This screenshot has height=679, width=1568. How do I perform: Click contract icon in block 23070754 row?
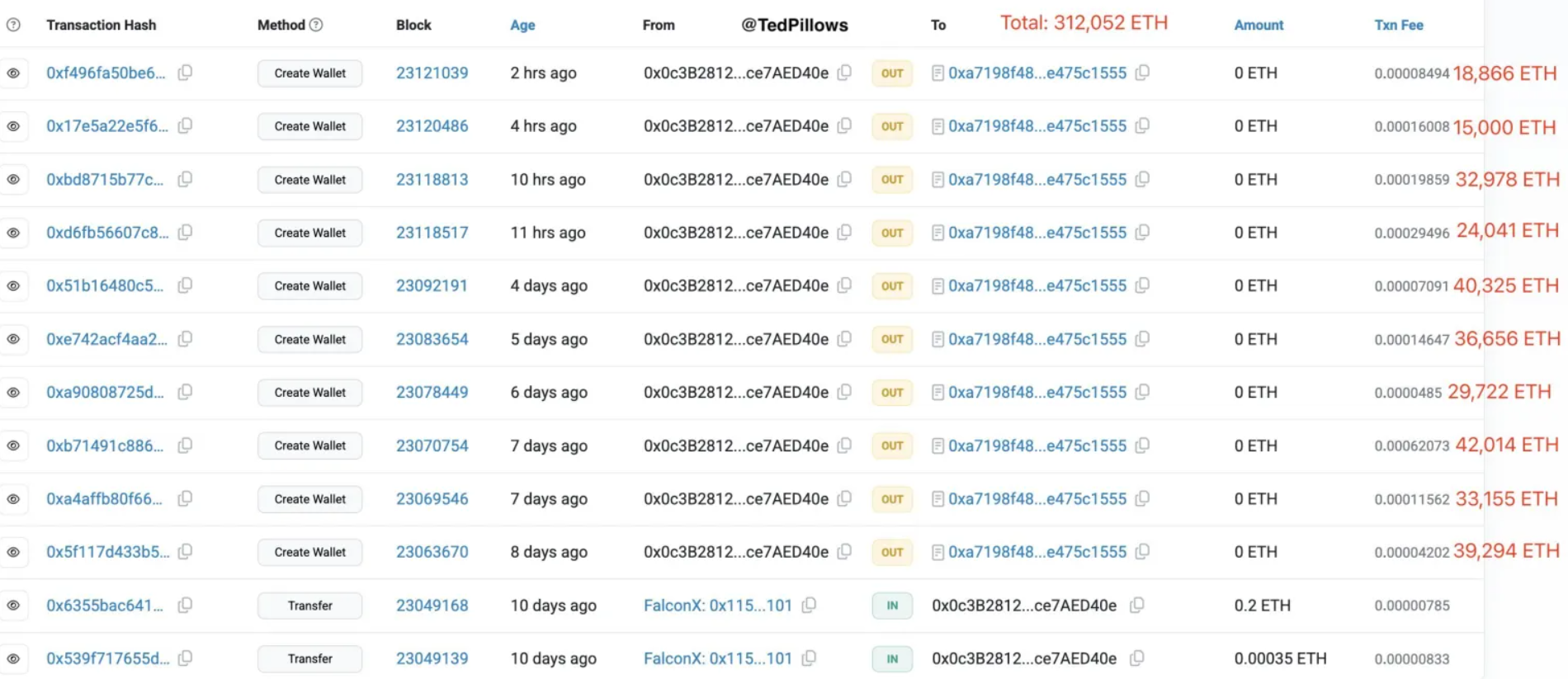(x=937, y=446)
